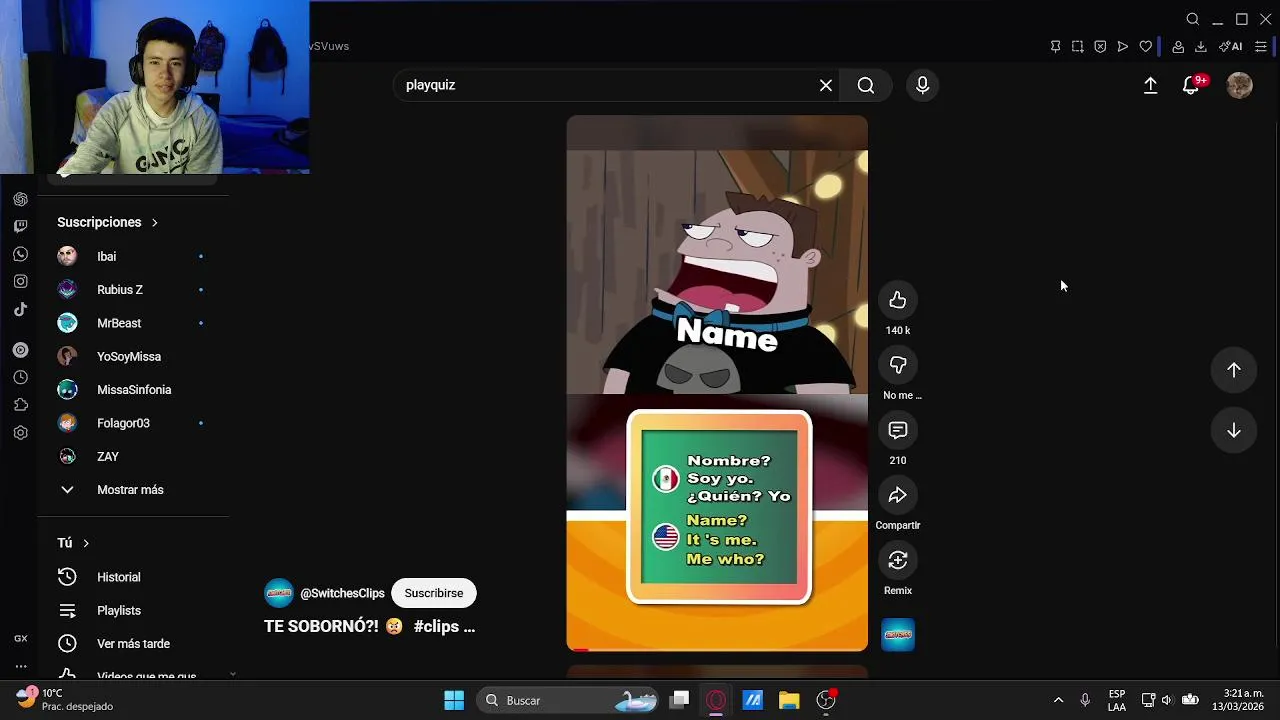Viewport: 1280px width, 720px height.
Task: Open the Windows Start menu
Action: tap(454, 700)
